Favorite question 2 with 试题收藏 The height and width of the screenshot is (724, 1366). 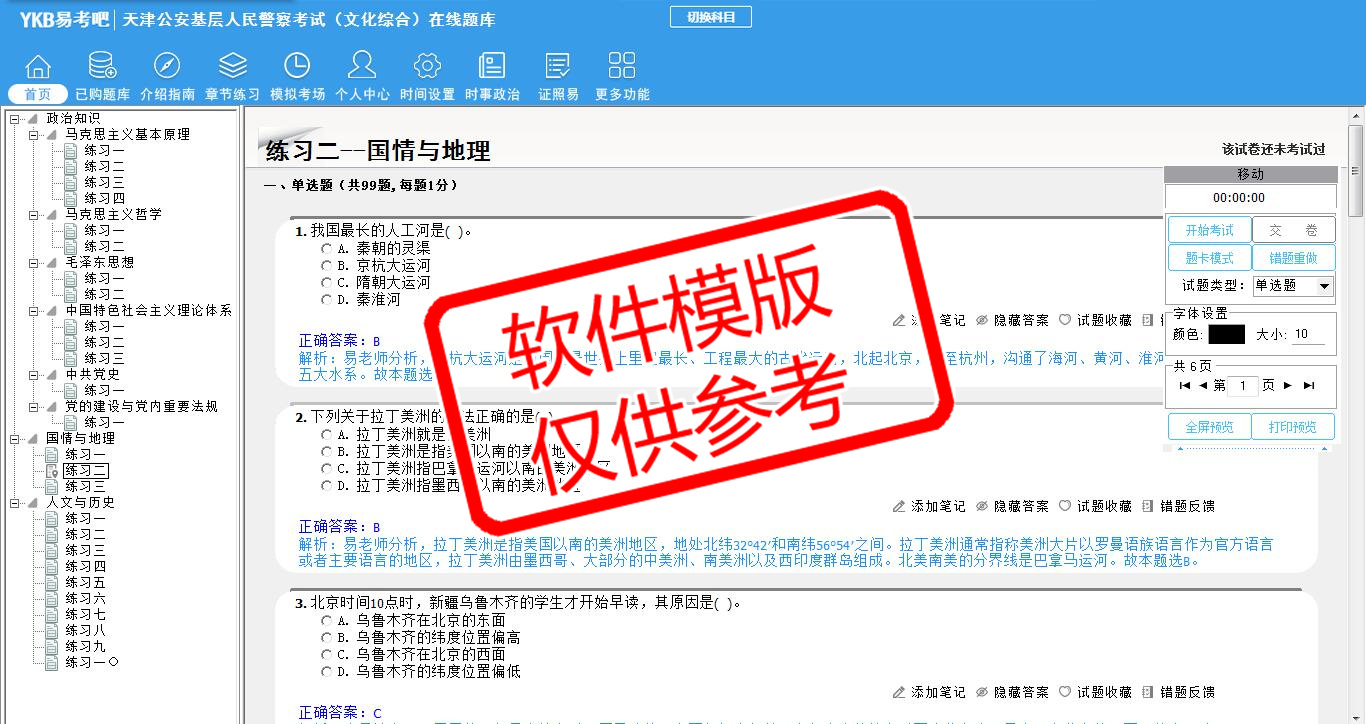(1095, 506)
